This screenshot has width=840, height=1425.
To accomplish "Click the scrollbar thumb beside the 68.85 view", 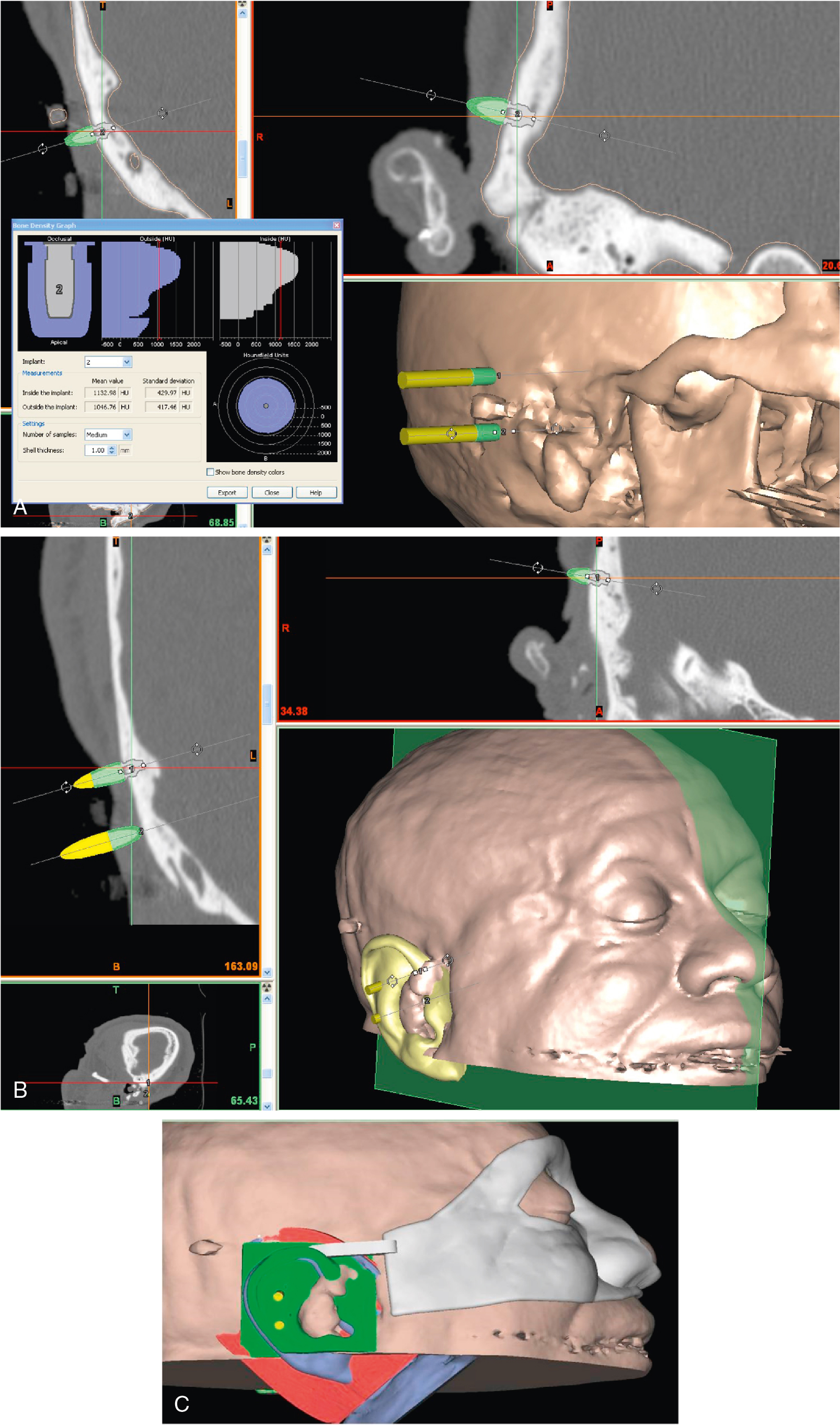I will pyautogui.click(x=242, y=158).
